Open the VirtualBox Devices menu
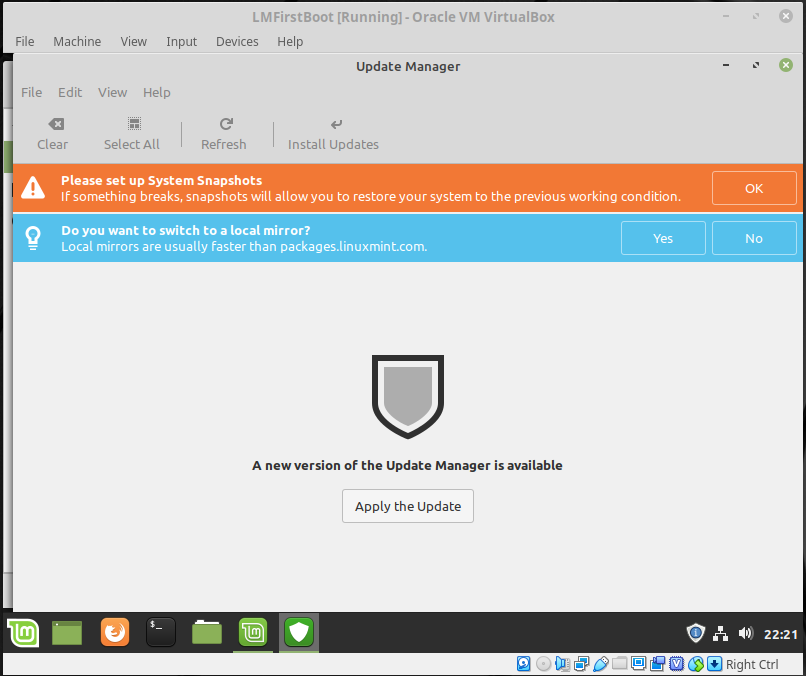The image size is (806, 676). point(237,41)
